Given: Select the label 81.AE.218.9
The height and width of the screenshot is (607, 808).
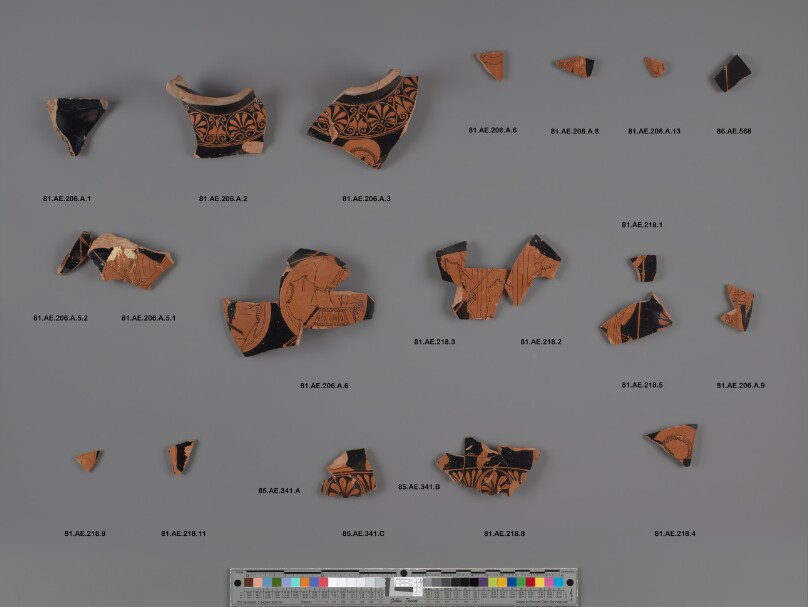Looking at the screenshot, I should click(x=85, y=533).
